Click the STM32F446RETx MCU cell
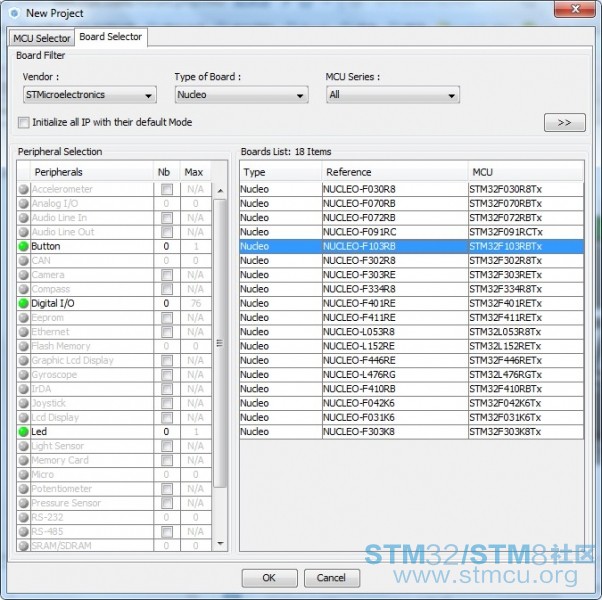This screenshot has width=602, height=600. [x=526, y=360]
